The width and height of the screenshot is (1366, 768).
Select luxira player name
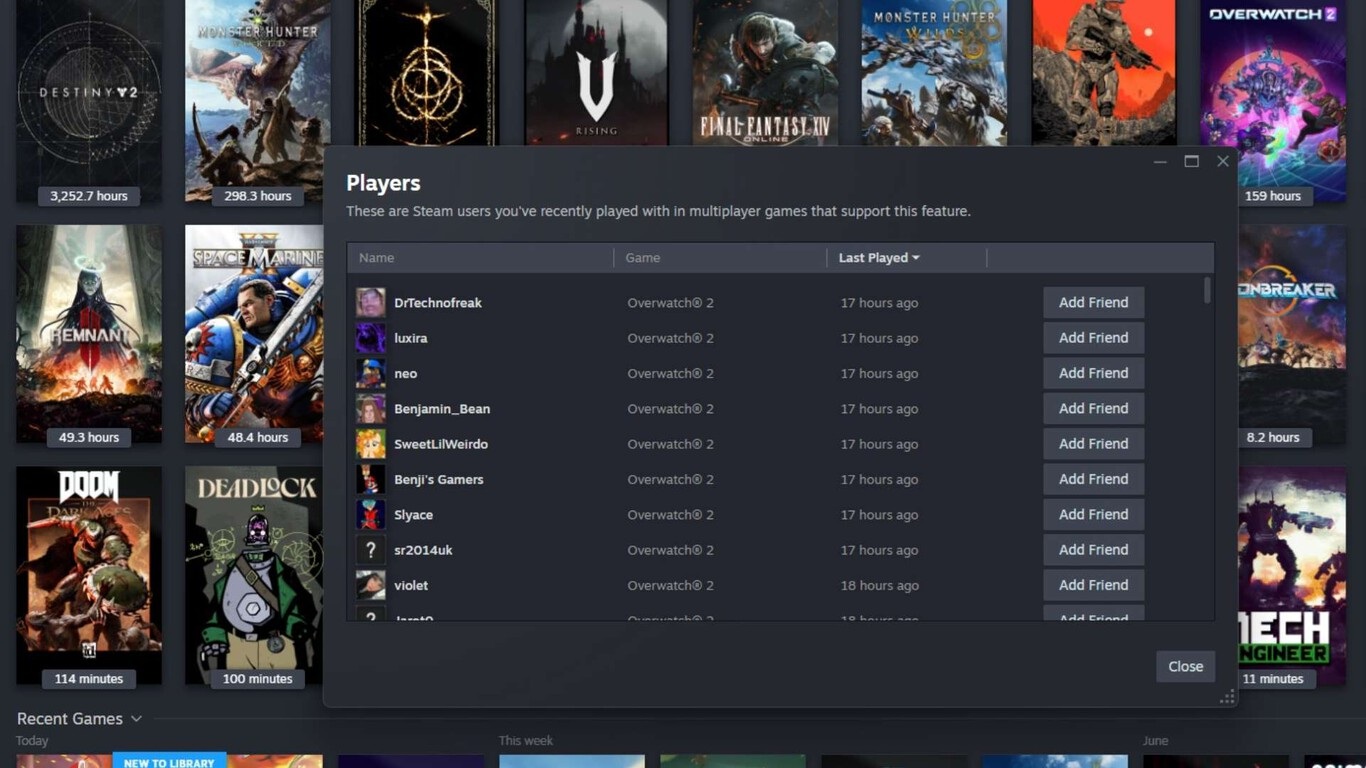point(411,338)
